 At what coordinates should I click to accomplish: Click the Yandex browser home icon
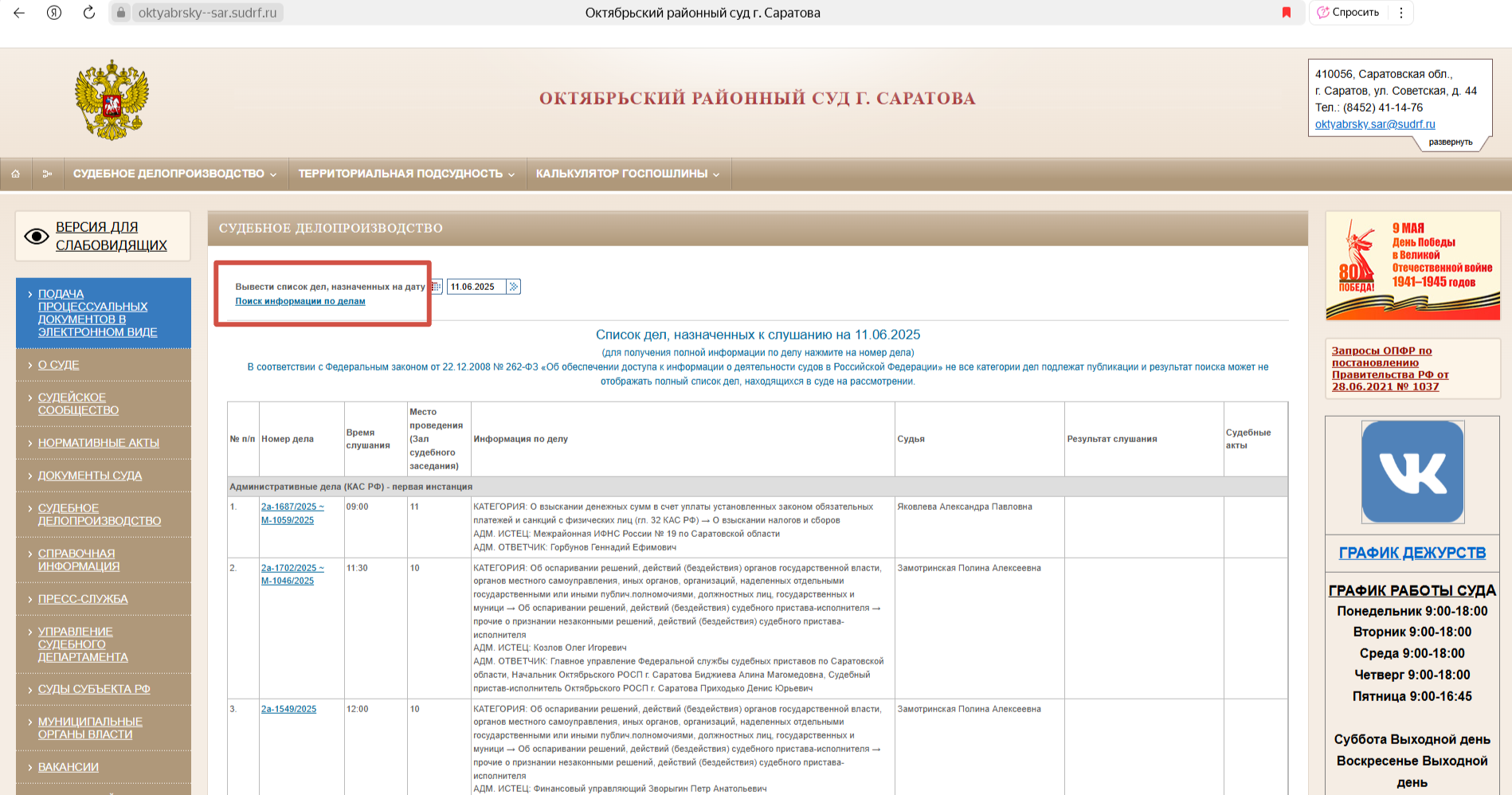click(x=54, y=13)
